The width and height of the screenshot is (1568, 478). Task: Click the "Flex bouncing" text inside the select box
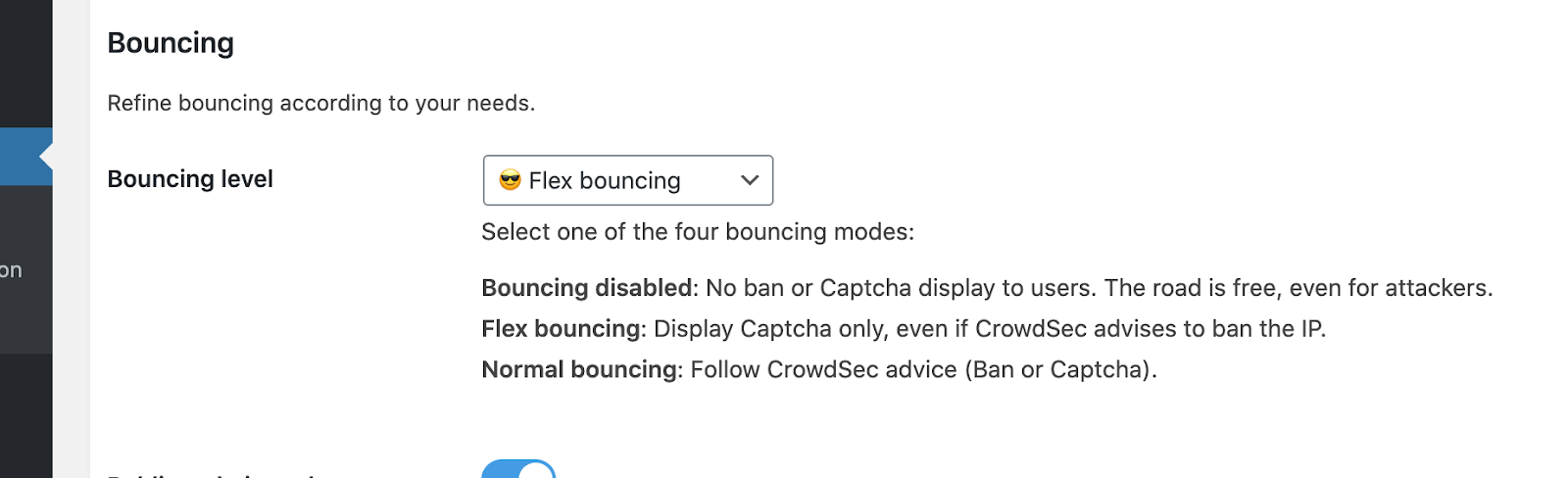tap(605, 181)
